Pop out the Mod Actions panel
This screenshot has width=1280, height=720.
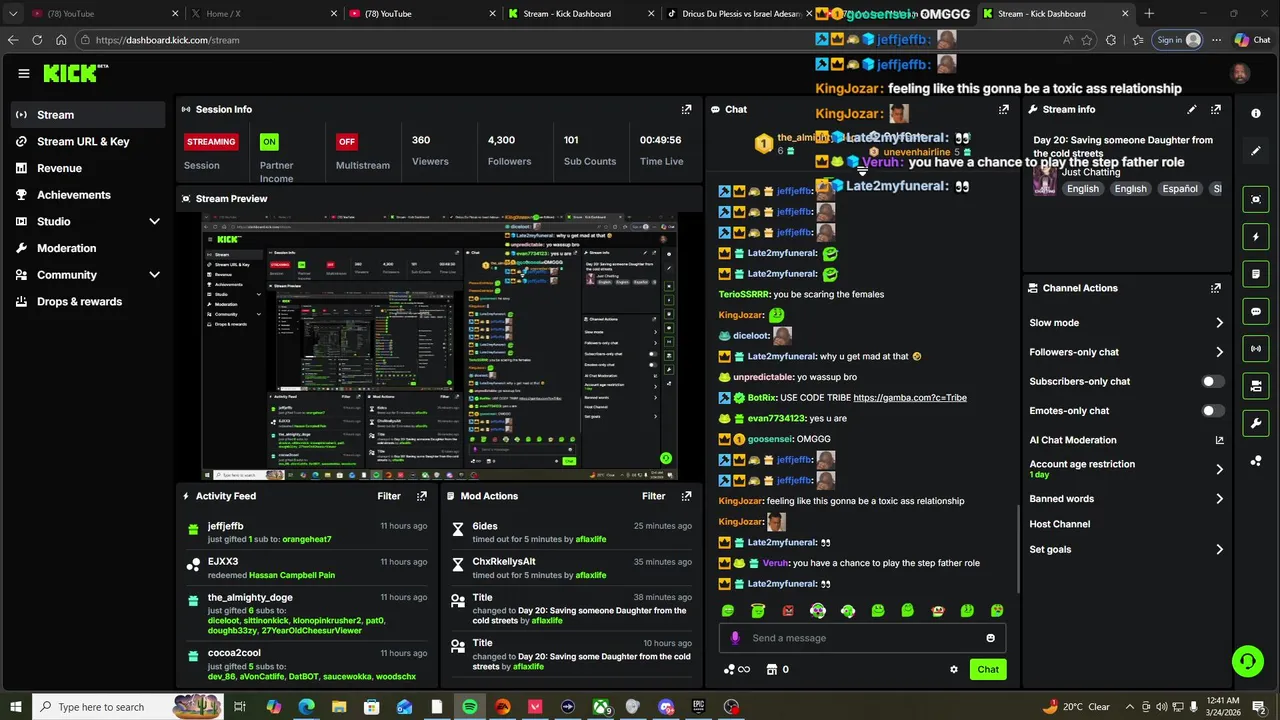[x=686, y=496]
